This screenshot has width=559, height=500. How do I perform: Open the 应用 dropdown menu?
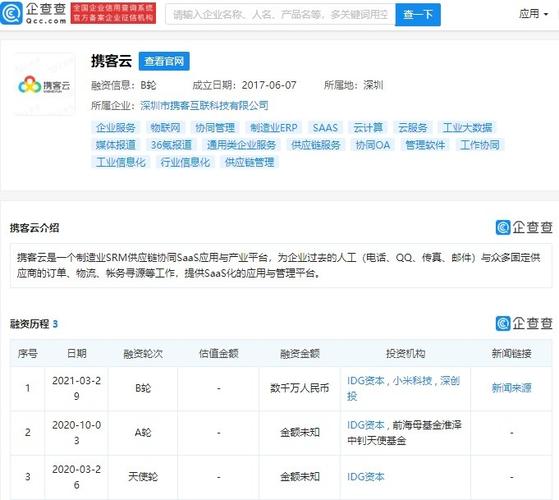coord(533,14)
